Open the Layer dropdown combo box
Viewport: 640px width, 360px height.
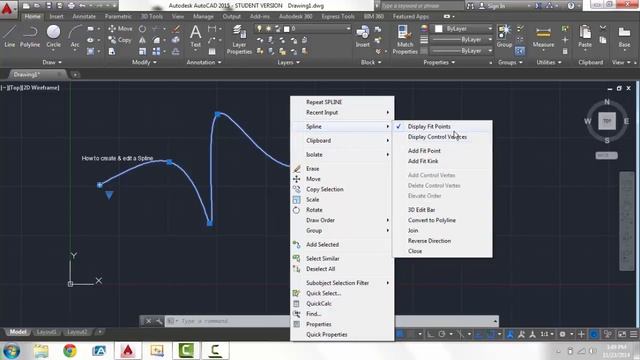(x=303, y=29)
